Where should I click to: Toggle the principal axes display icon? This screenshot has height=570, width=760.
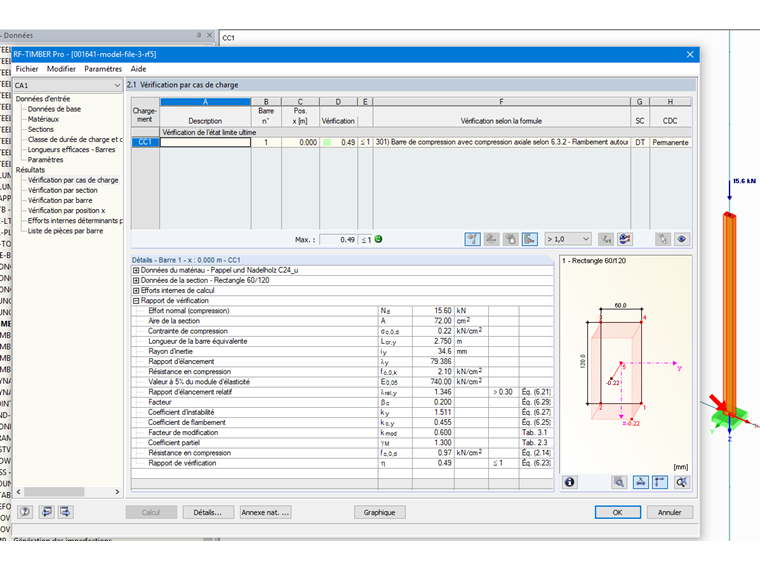point(660,482)
